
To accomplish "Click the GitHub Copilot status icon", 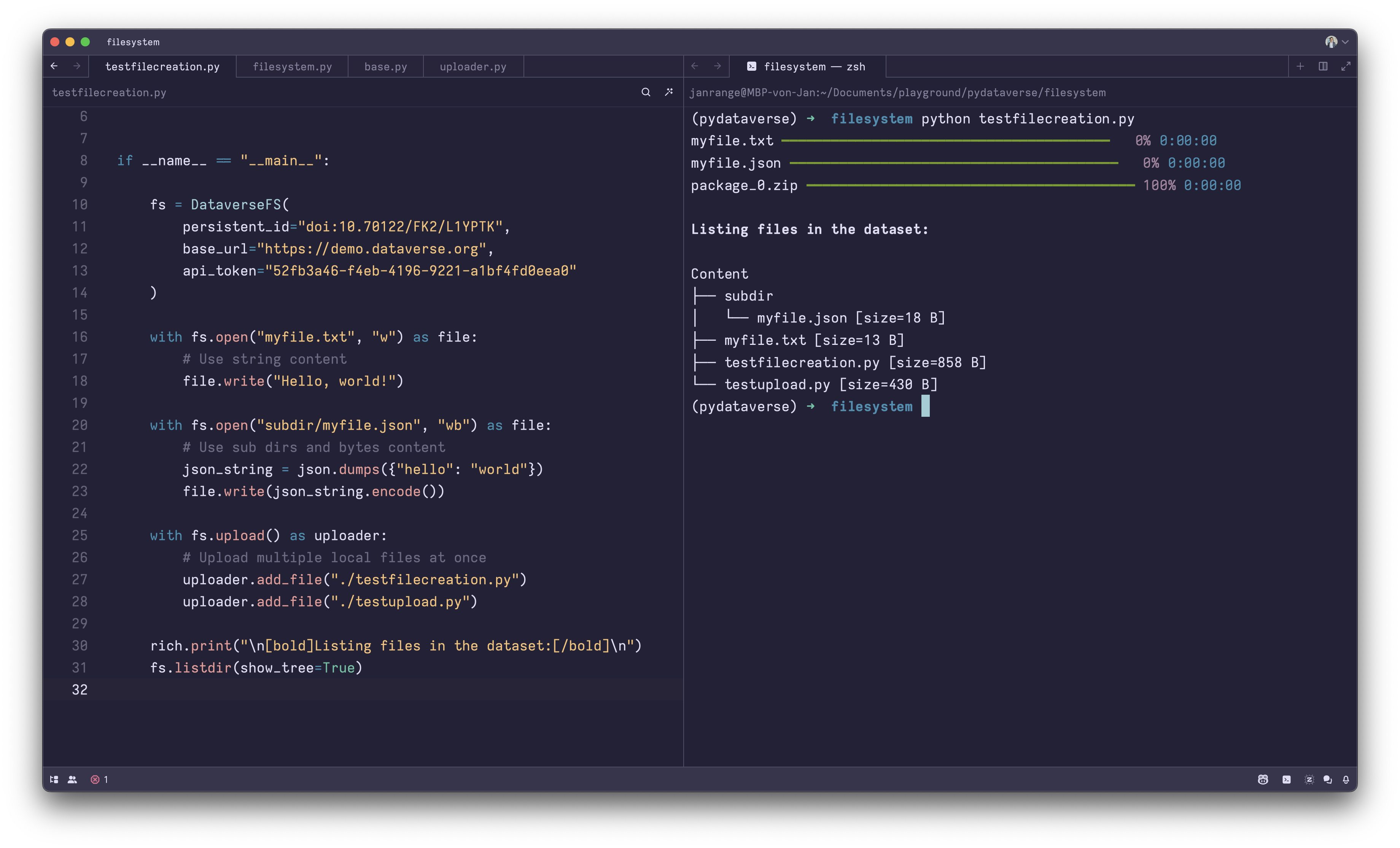I will tap(1263, 779).
